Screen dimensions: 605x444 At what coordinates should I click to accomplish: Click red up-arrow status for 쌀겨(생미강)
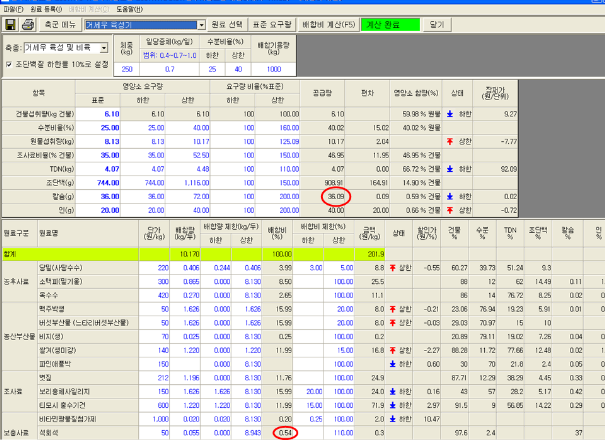click(393, 350)
